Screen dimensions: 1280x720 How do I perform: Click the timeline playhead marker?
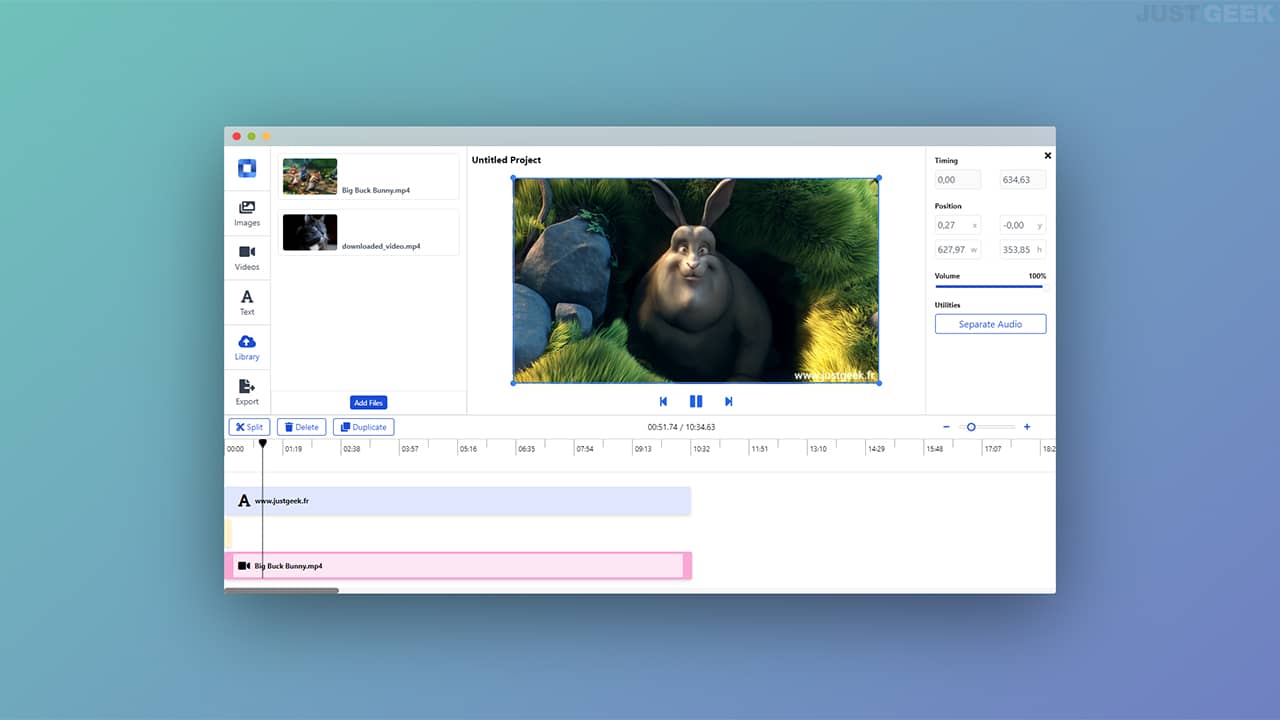click(263, 443)
